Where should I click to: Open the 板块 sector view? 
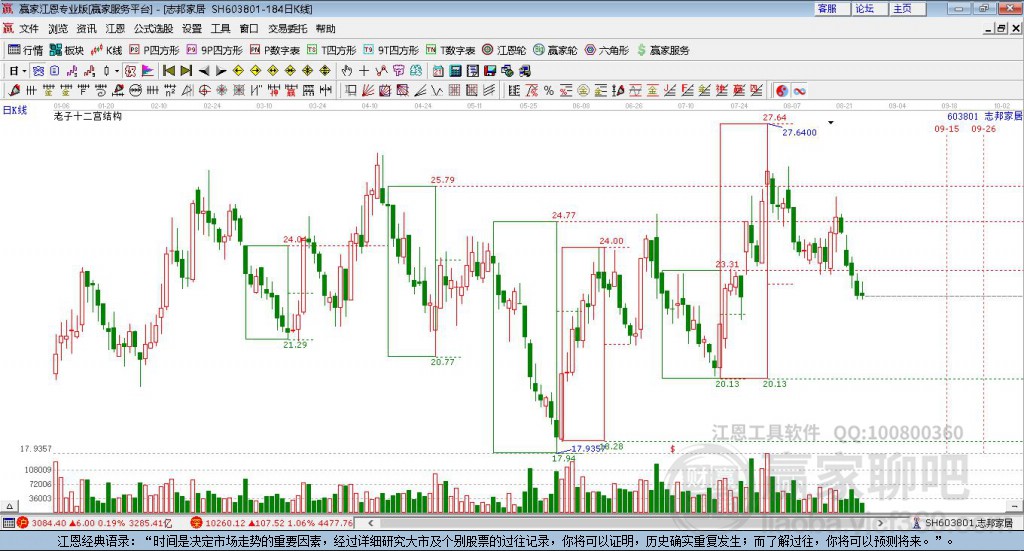pos(67,50)
